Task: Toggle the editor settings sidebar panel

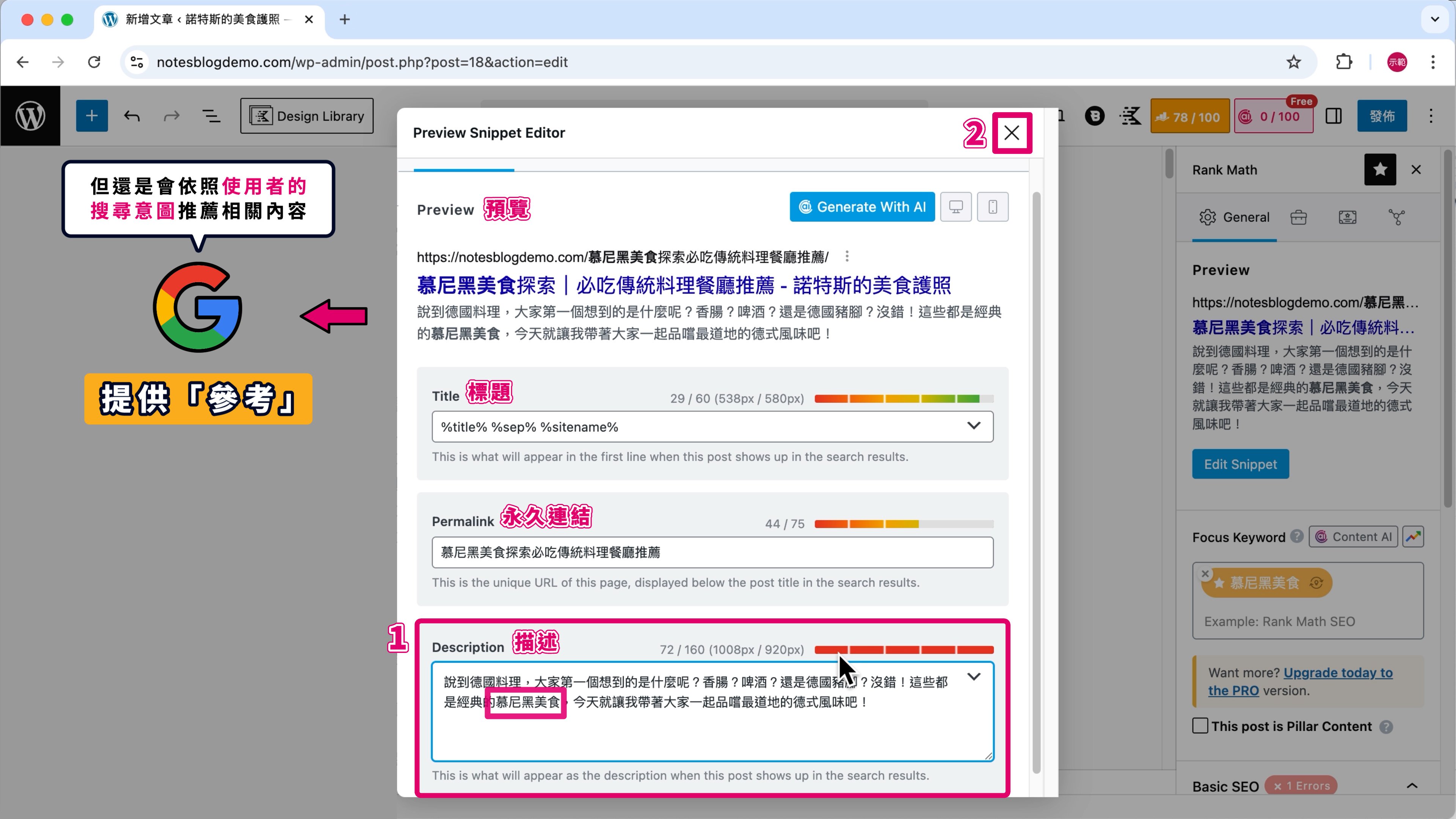Action: (1334, 116)
